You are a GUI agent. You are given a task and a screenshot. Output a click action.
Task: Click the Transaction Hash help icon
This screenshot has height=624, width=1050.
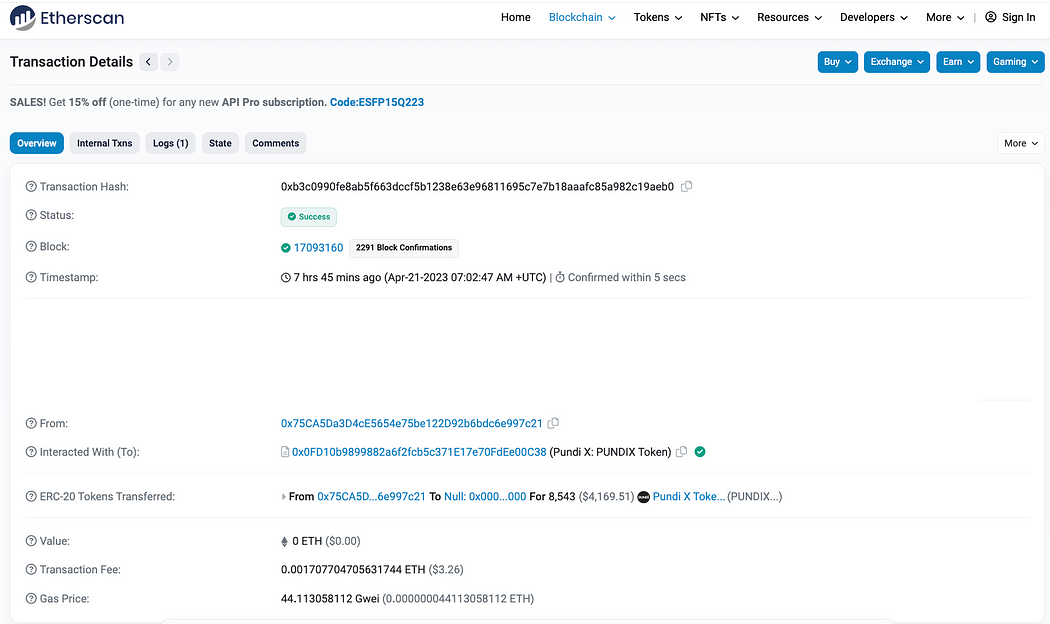(31, 187)
